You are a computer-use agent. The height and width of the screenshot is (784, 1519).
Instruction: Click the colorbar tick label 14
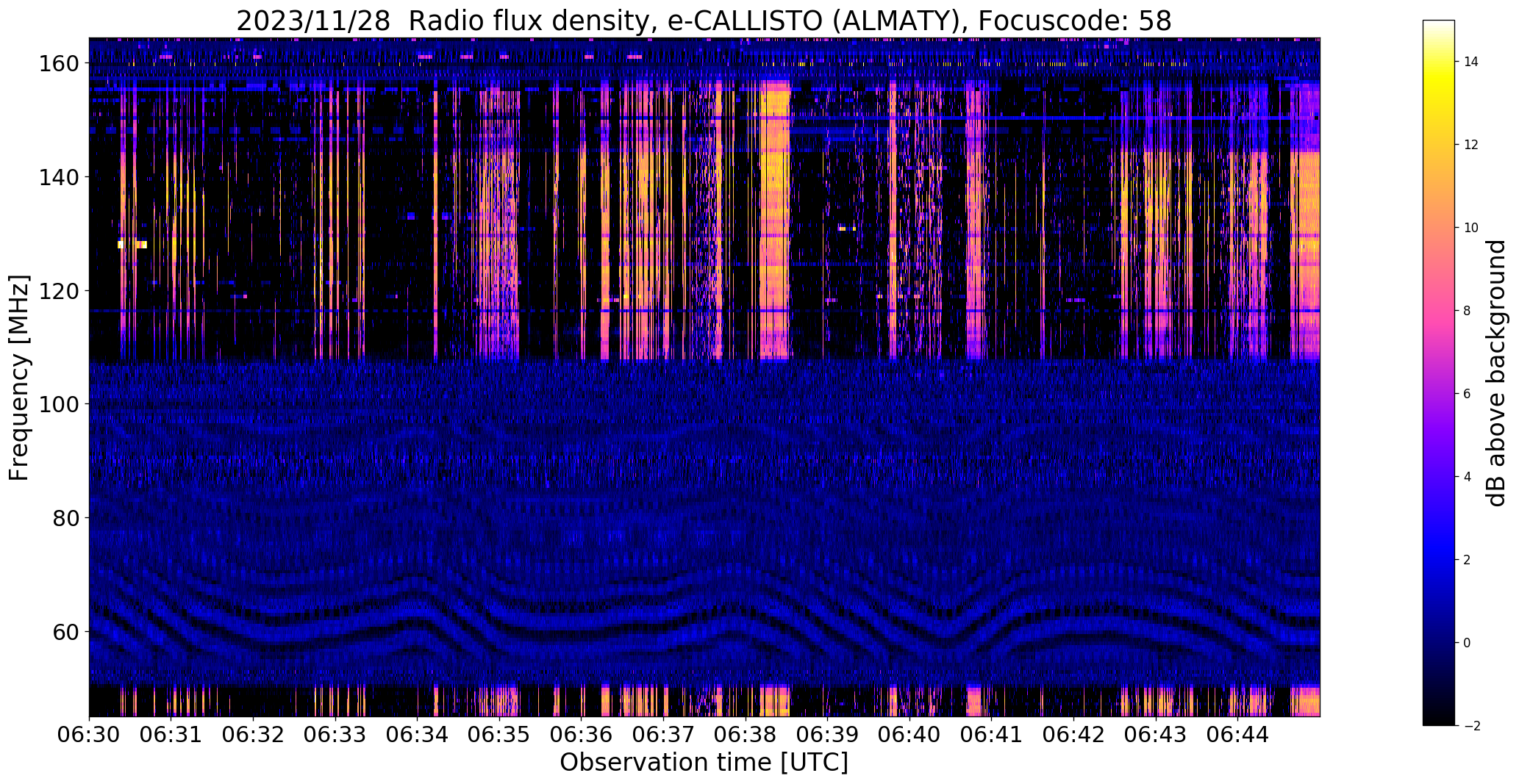click(1471, 62)
